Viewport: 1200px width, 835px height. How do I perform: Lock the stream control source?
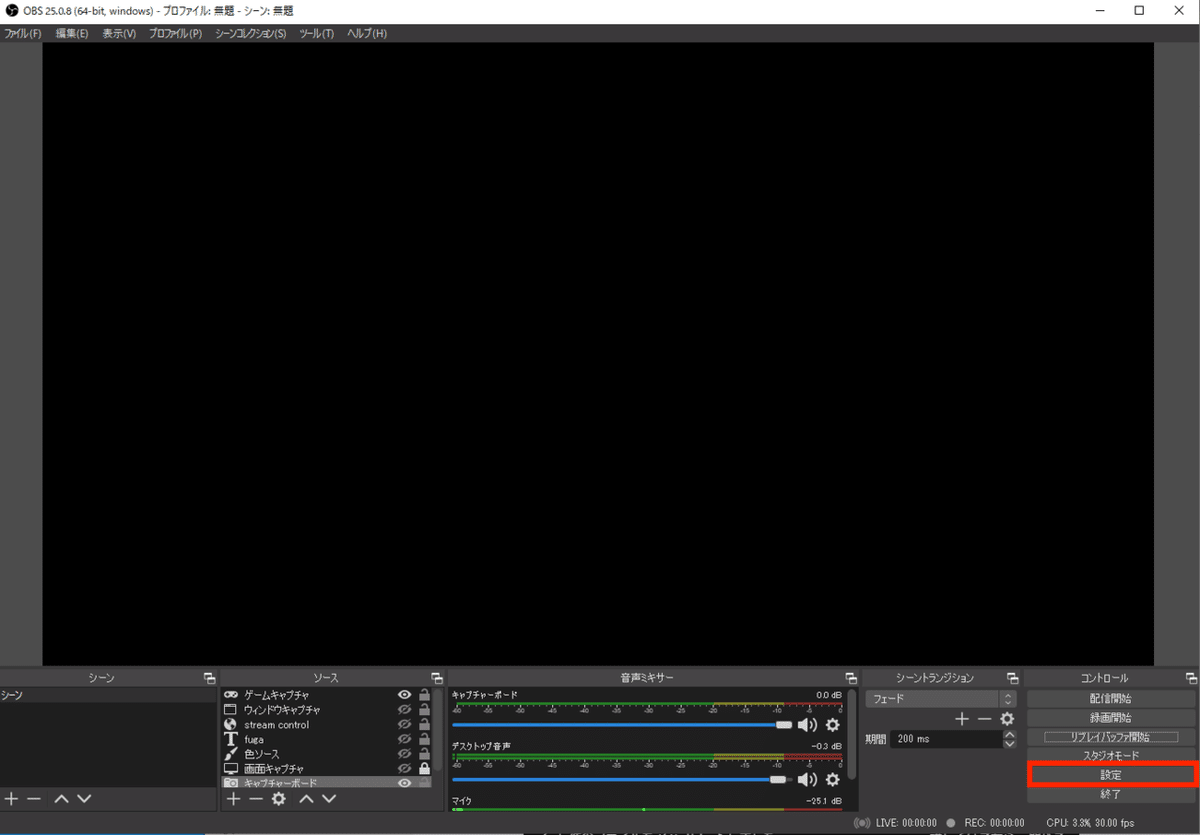click(x=424, y=724)
